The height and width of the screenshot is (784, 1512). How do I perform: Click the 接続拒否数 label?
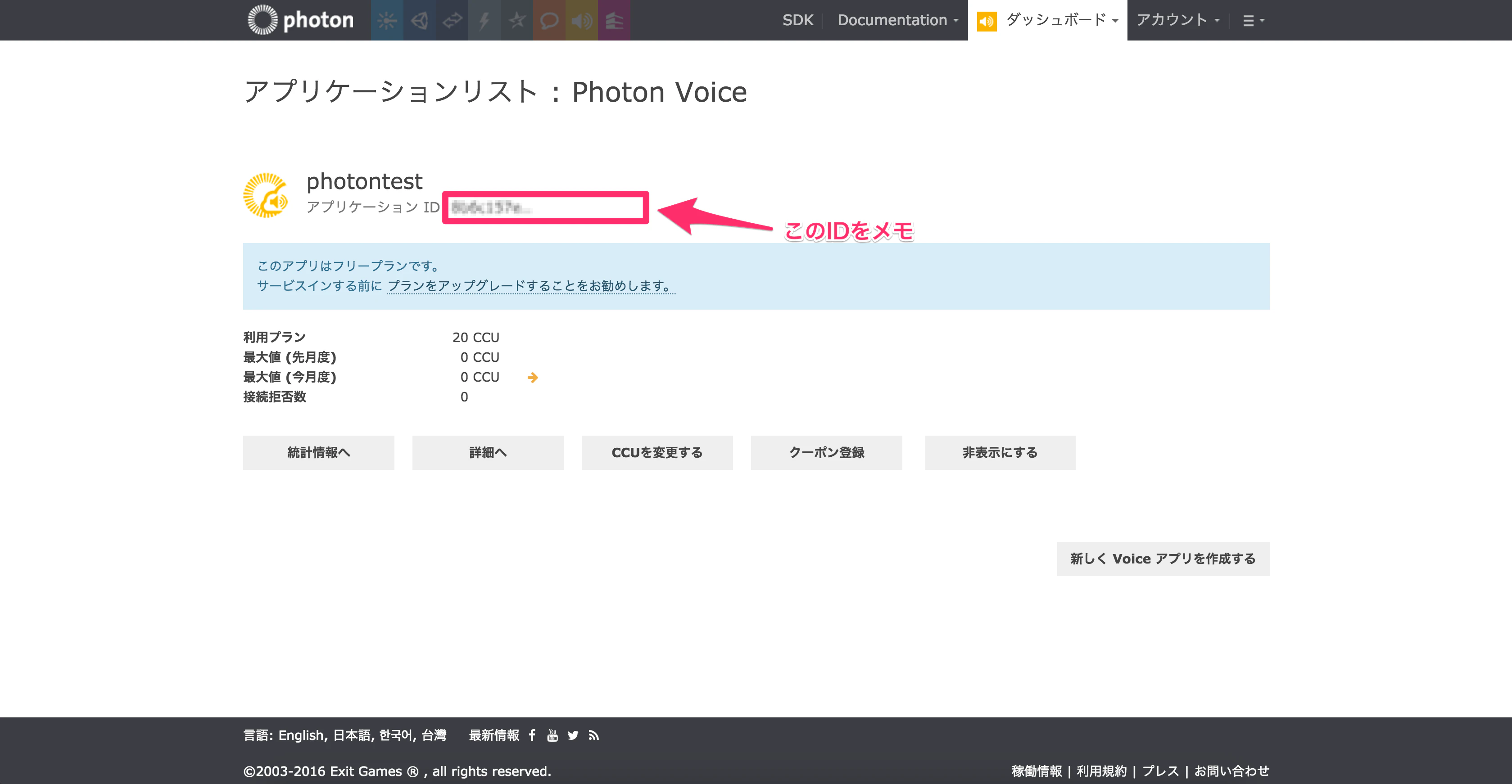pyautogui.click(x=275, y=397)
